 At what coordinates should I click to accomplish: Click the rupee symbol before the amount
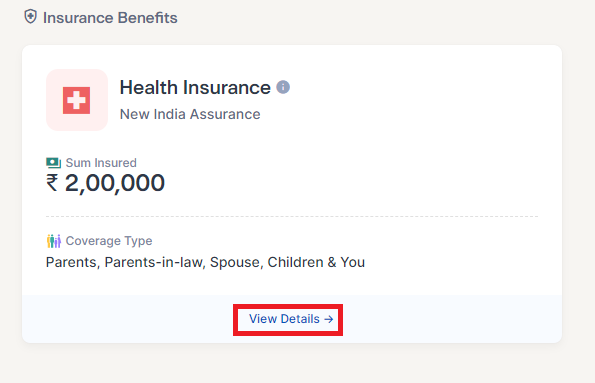tap(52, 183)
